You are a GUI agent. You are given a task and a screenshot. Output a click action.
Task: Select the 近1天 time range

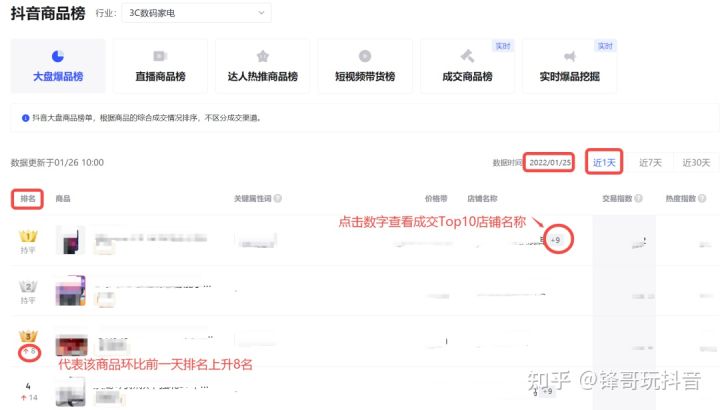(604, 163)
